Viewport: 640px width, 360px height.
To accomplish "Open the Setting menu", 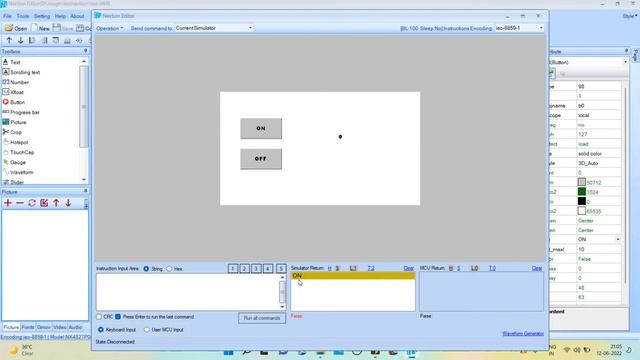I will tap(42, 16).
